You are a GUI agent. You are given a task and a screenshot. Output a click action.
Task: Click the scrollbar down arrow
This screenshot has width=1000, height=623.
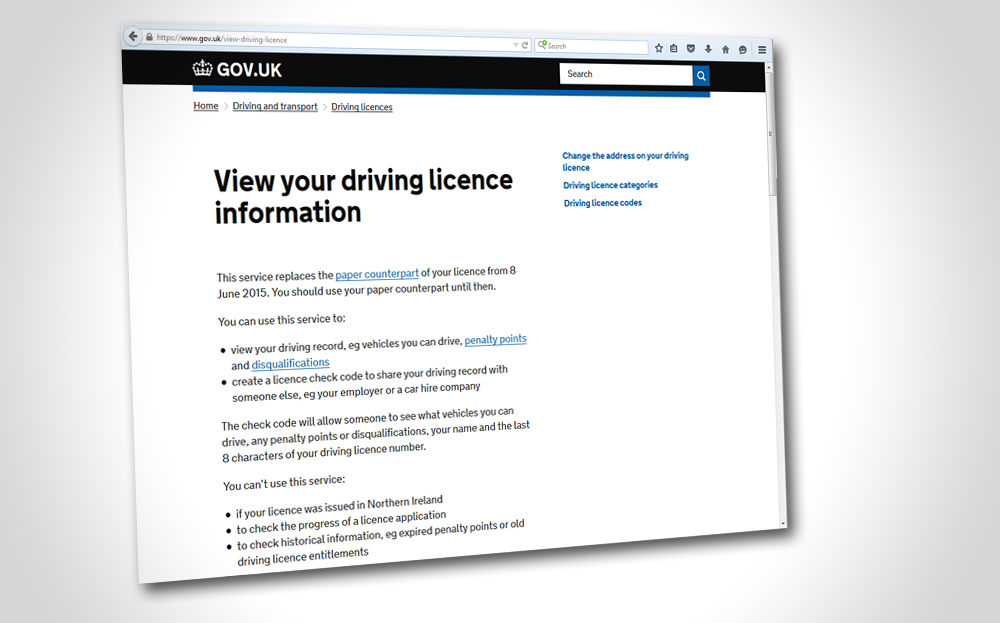[x=783, y=524]
